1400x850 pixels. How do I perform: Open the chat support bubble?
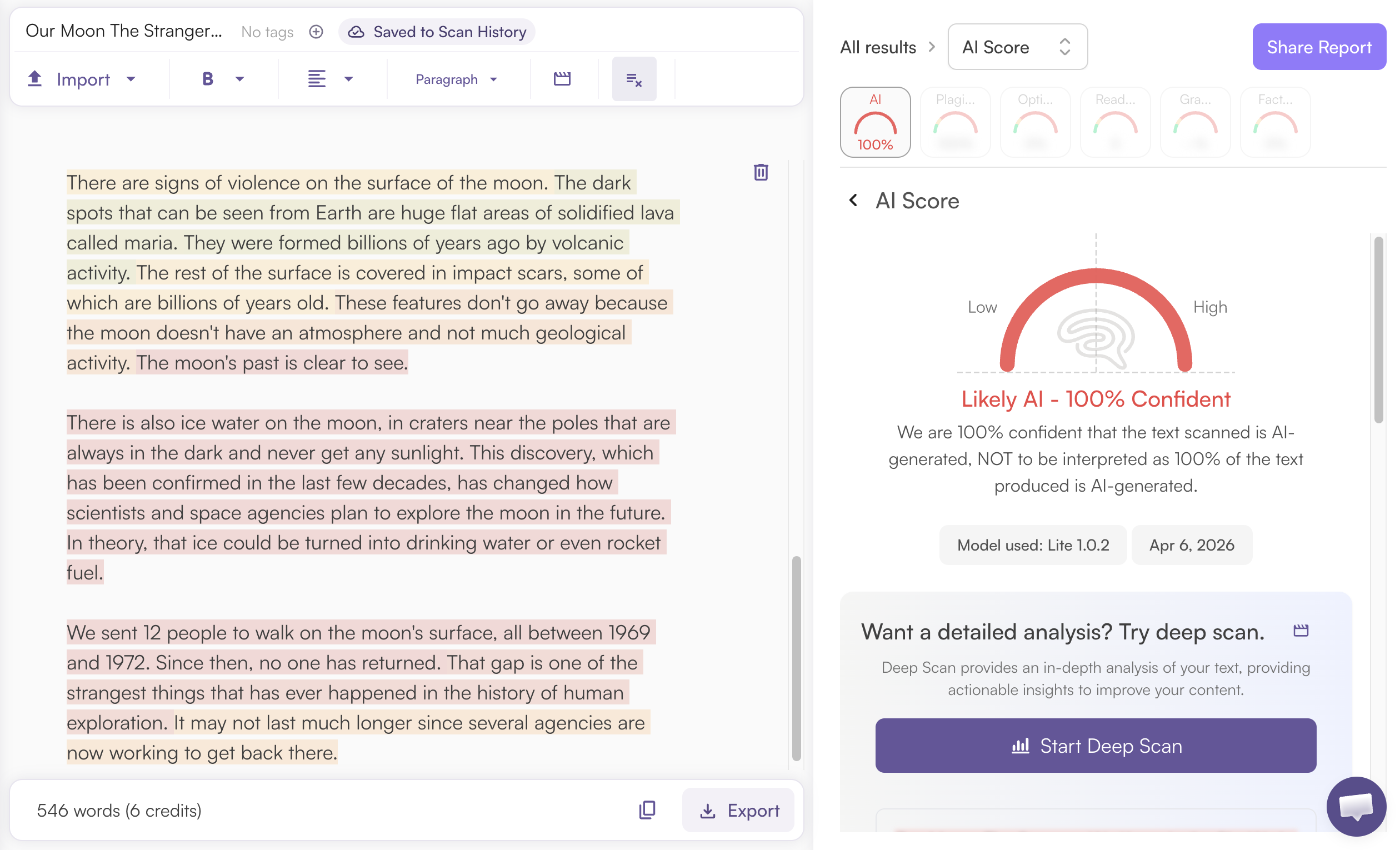[1356, 806]
